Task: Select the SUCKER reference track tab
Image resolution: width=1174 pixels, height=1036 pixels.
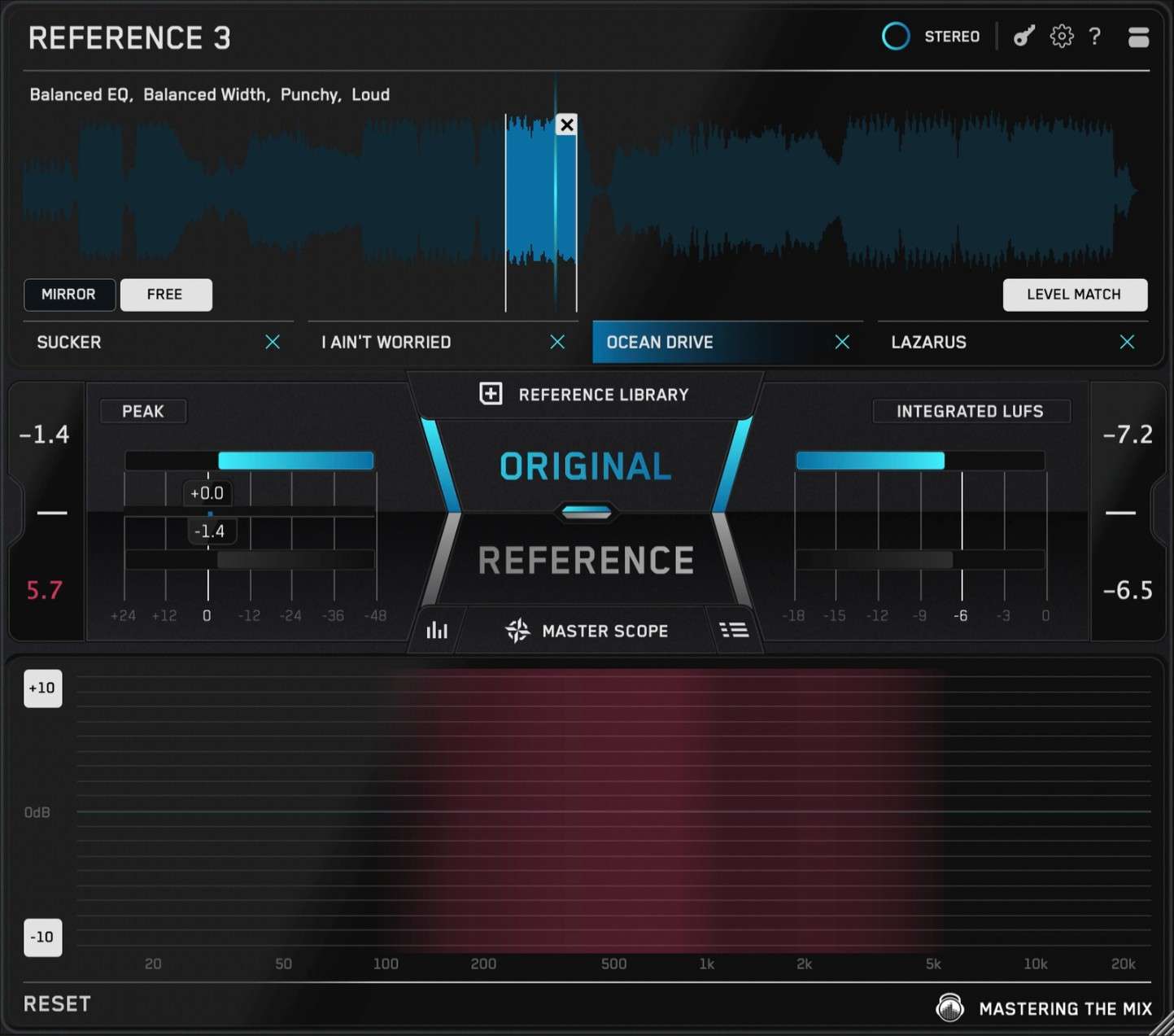Action: 69,342
